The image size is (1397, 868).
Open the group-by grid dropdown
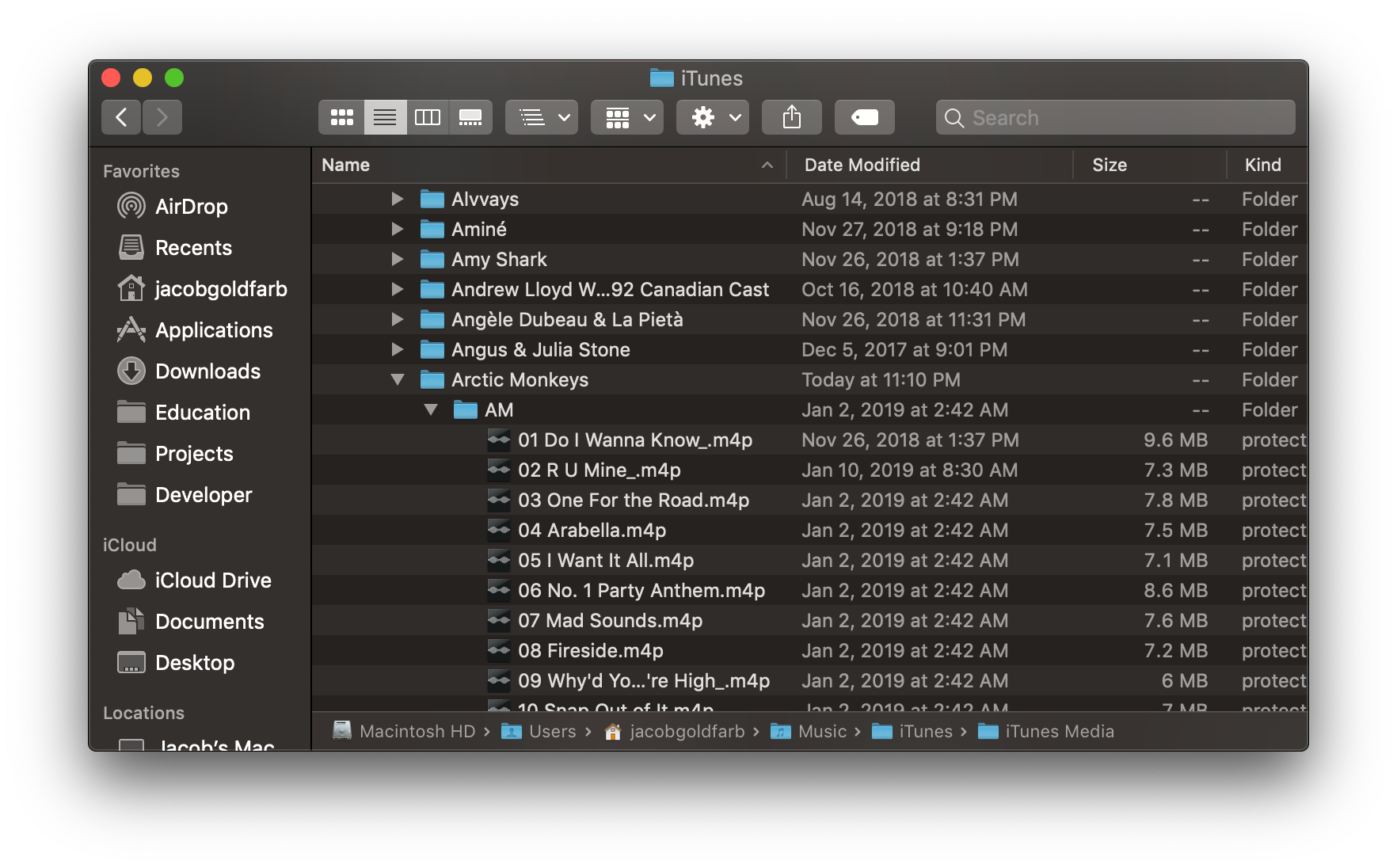click(x=627, y=117)
